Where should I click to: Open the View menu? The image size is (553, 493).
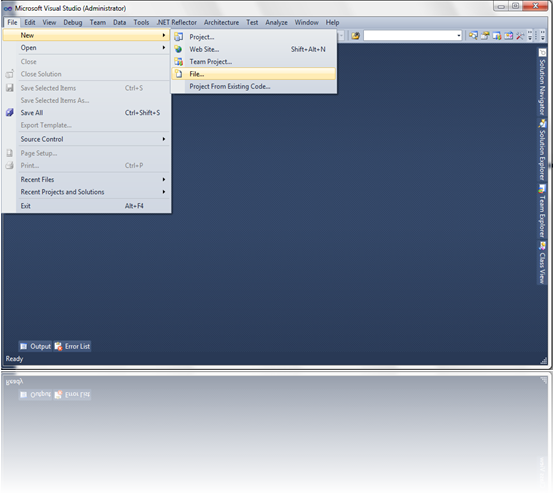point(49,22)
